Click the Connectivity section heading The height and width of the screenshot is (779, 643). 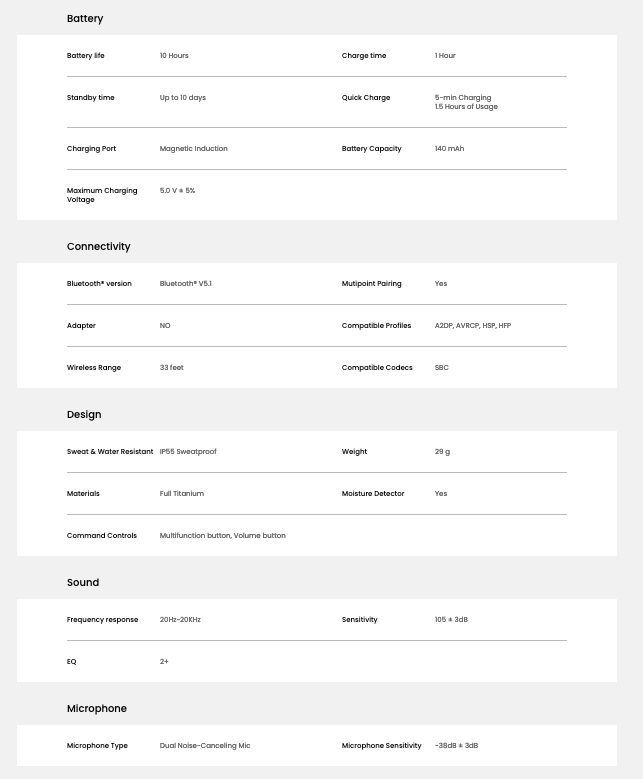tap(99, 247)
